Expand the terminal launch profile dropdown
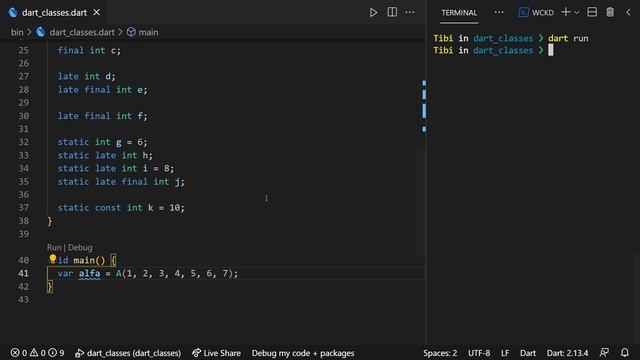 pyautogui.click(x=577, y=13)
